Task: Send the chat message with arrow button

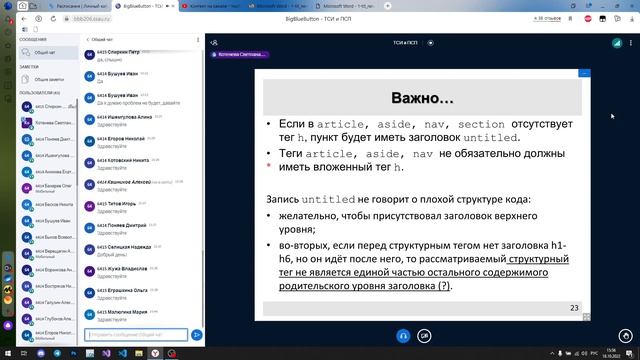Action: [x=197, y=335]
